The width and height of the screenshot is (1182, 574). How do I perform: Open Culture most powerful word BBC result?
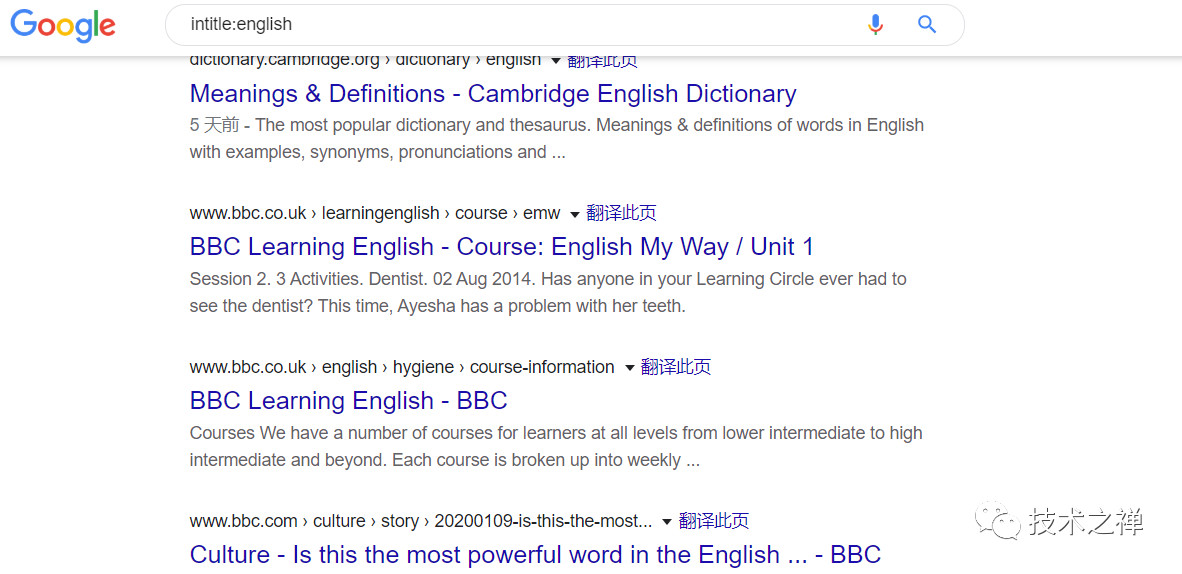(x=535, y=554)
